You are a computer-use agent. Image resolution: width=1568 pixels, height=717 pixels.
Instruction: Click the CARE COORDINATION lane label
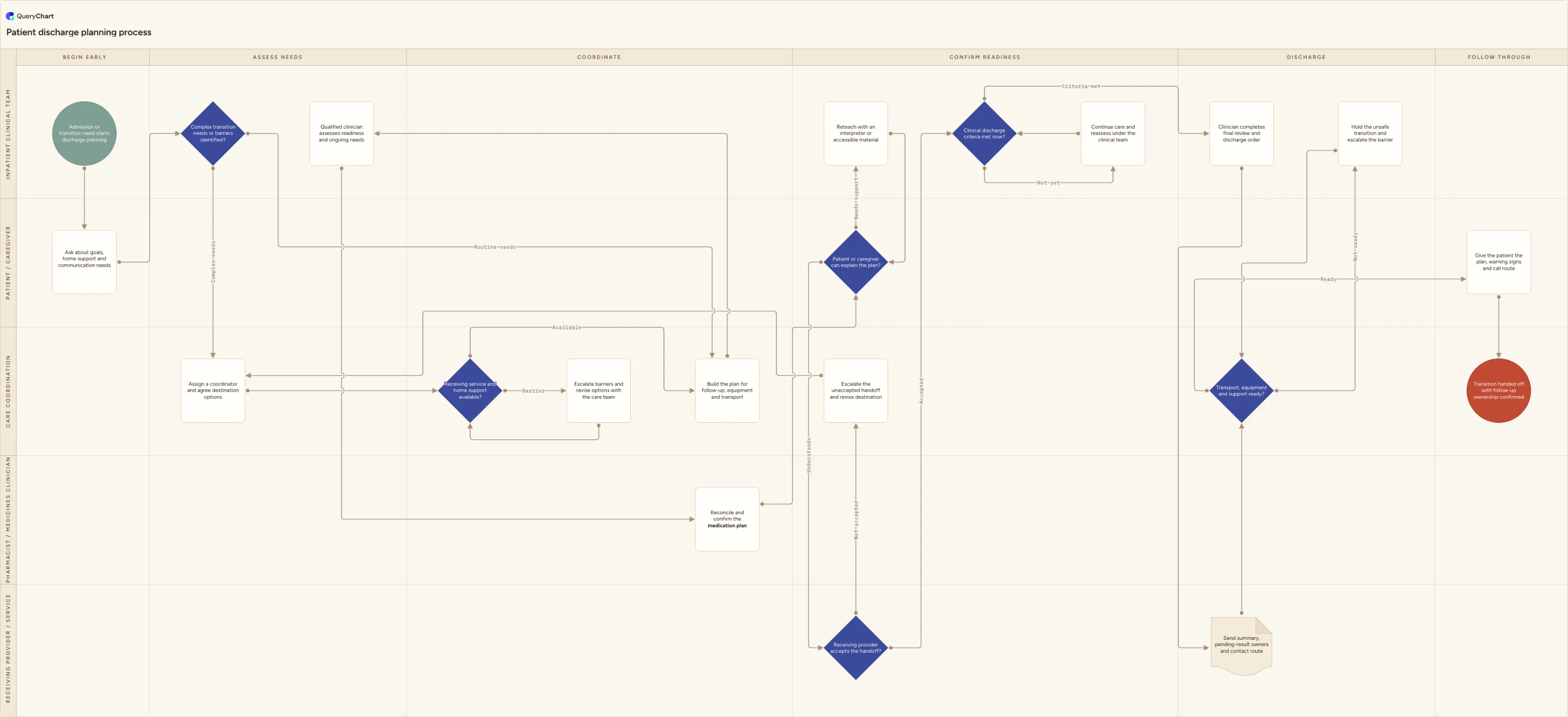tap(8, 391)
